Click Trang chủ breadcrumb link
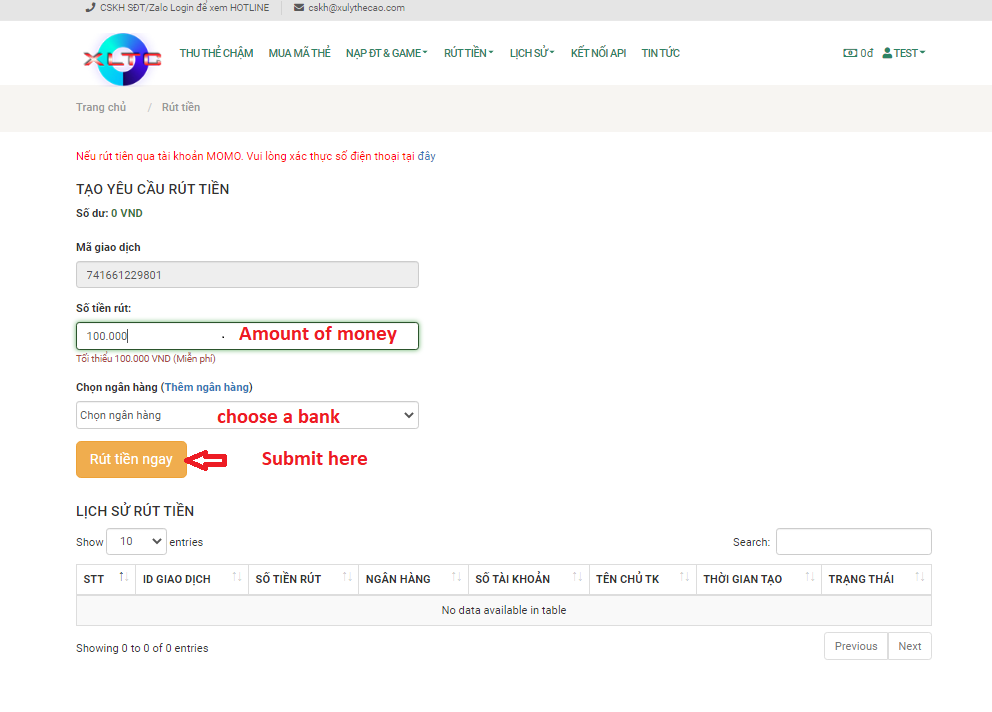This screenshot has height=712, width=992. pyautogui.click(x=101, y=107)
